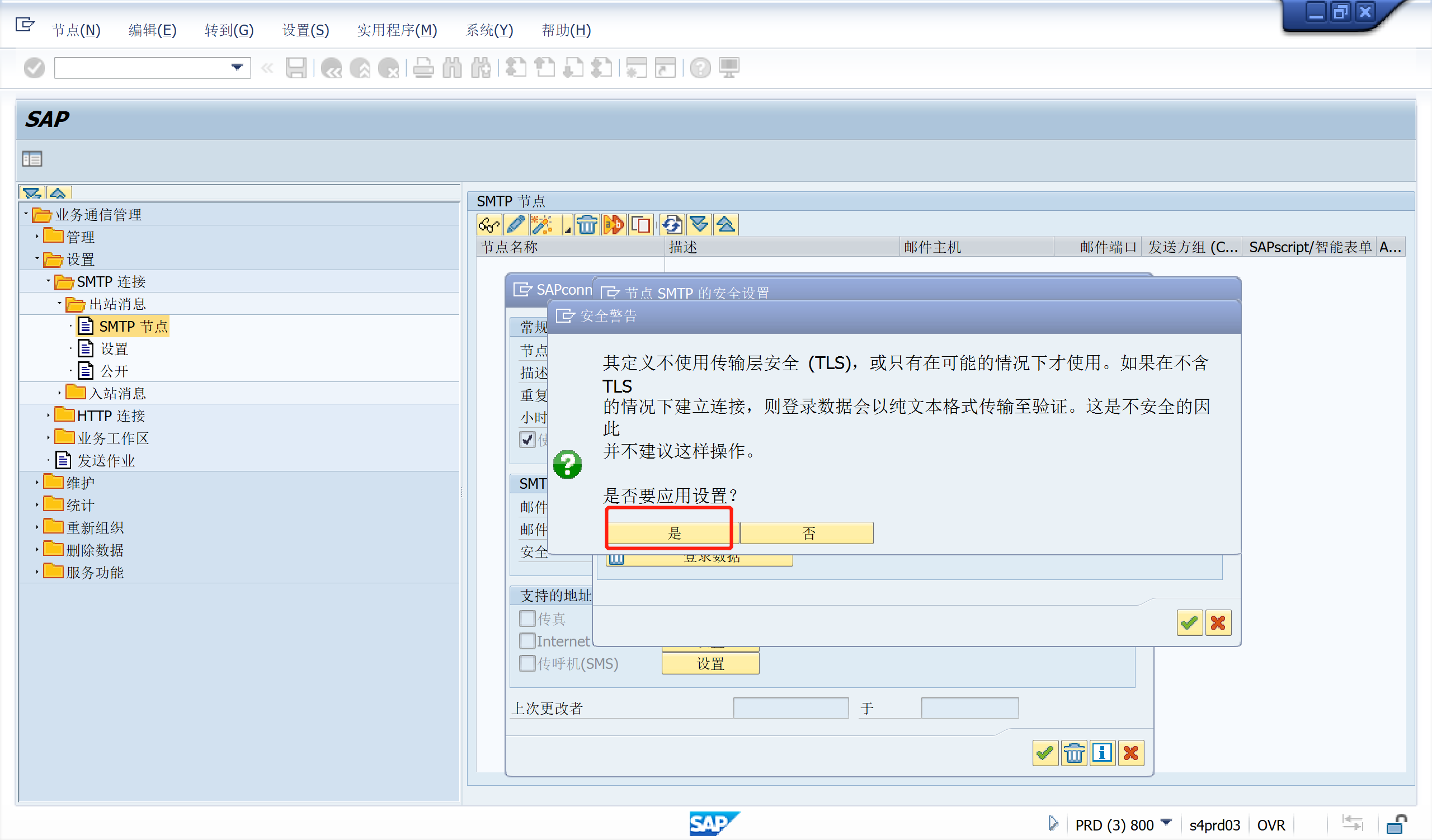Toggle the checked checkbox in general section
1432x840 pixels.
pos(527,440)
